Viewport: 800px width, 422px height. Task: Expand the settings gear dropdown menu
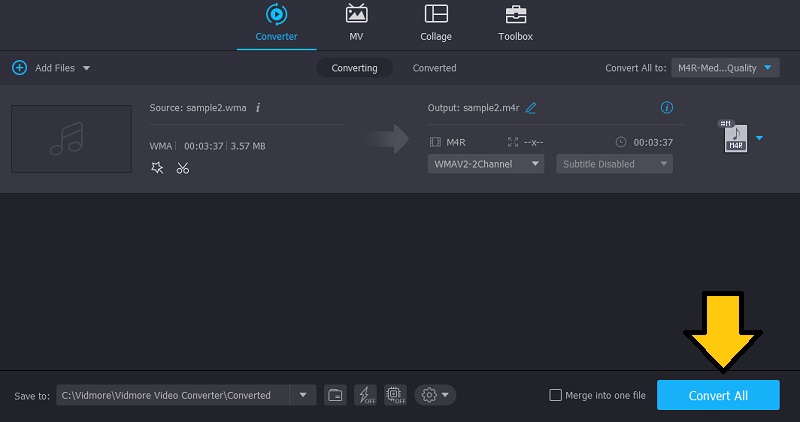[x=435, y=395]
